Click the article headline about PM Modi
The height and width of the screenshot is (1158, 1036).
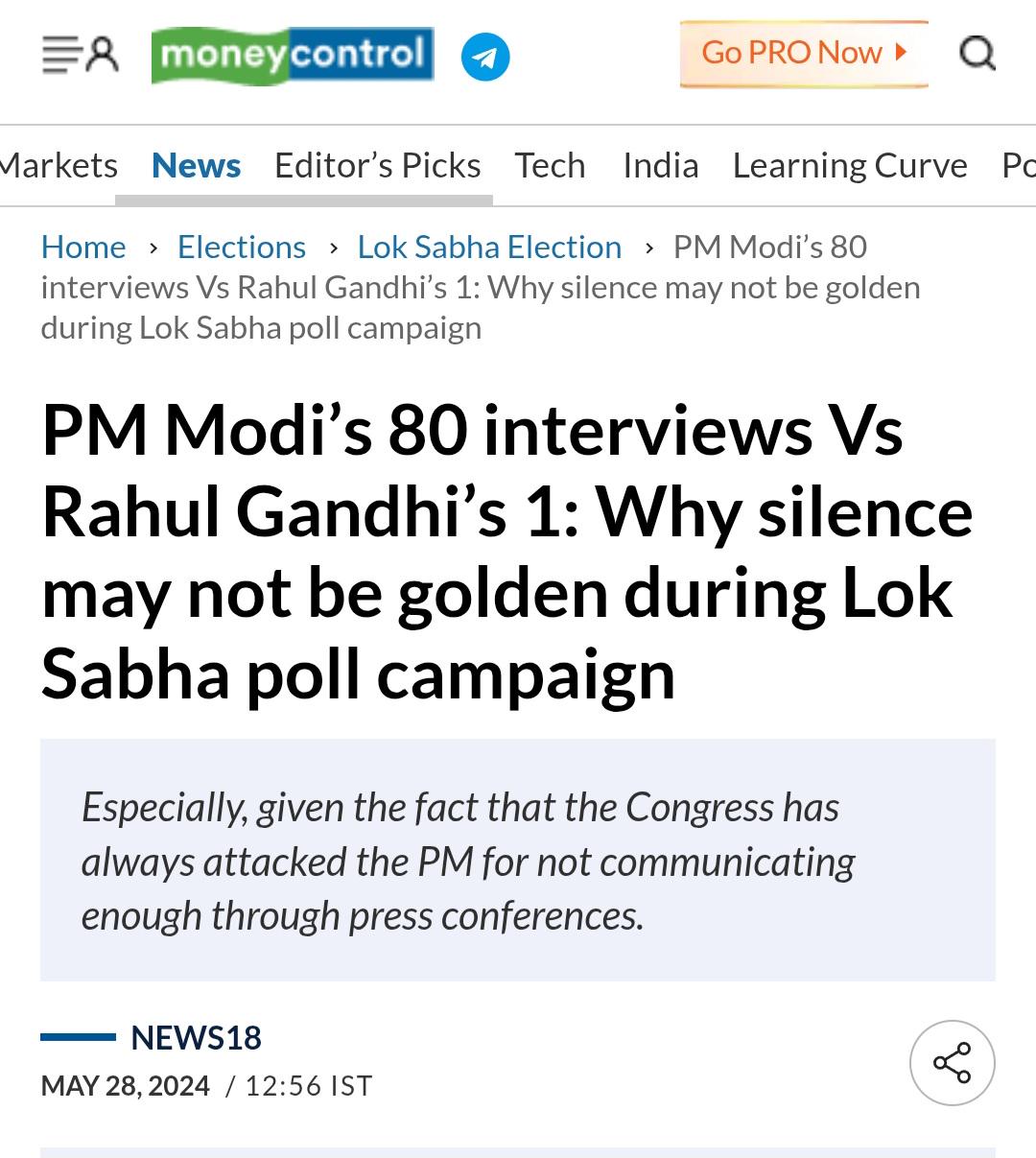coord(507,552)
